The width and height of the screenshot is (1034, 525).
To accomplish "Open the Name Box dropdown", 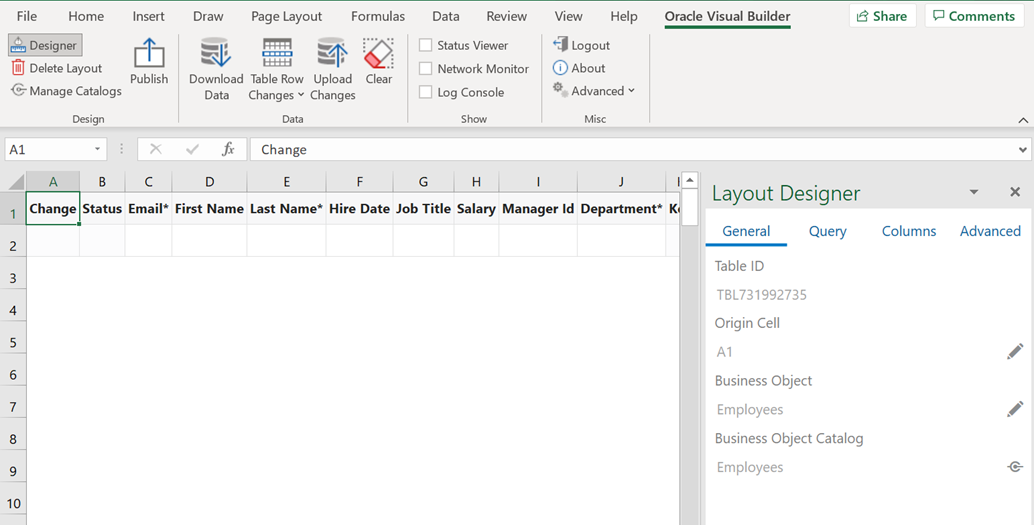I will click(97, 149).
